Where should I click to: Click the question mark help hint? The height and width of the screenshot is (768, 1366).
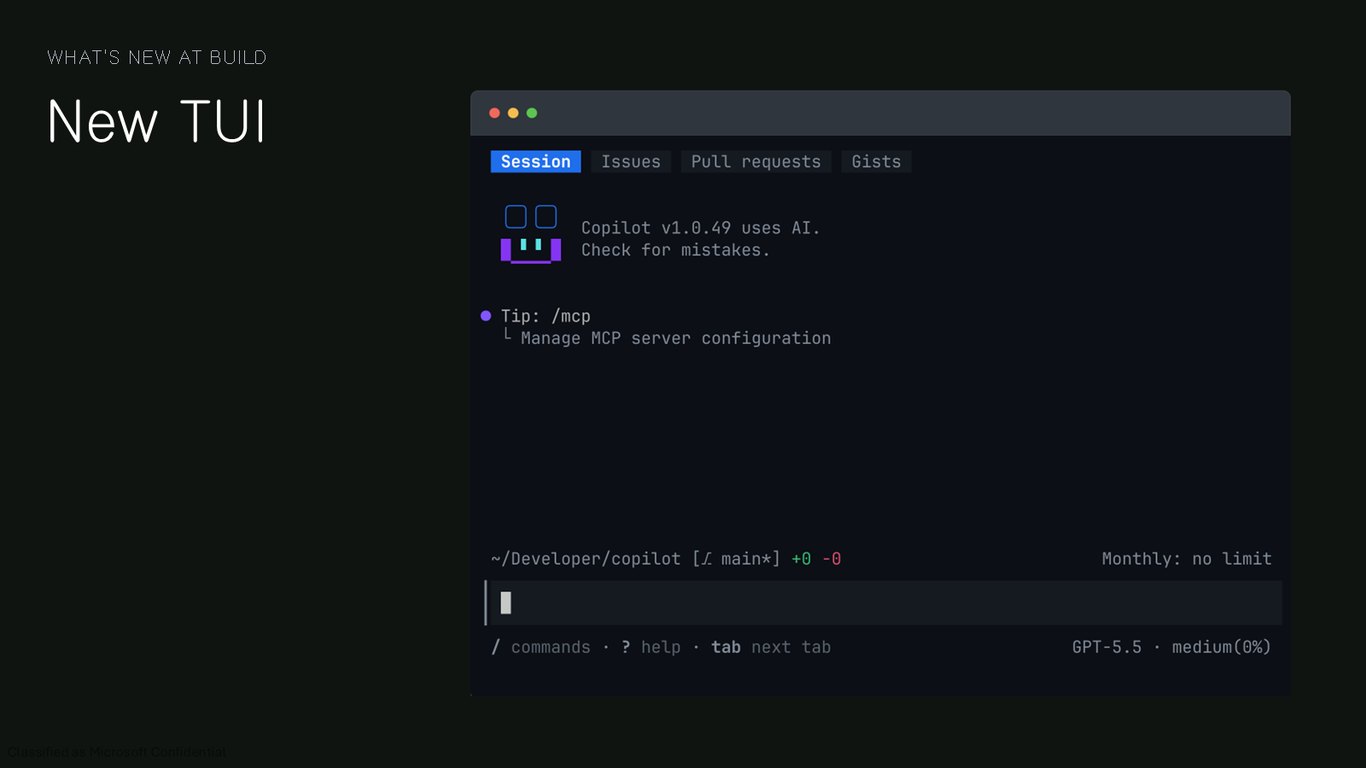point(651,647)
